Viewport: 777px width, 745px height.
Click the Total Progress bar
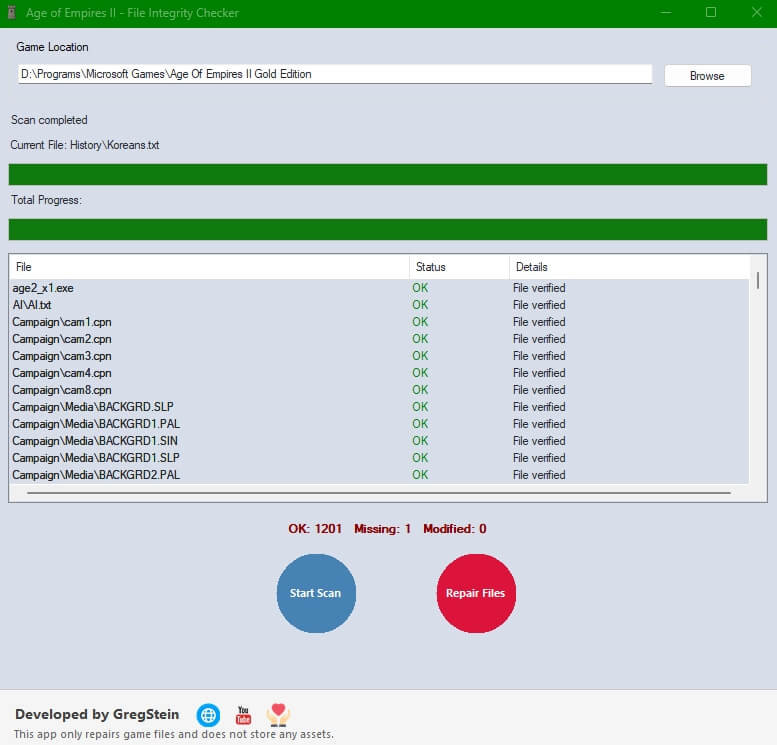tap(388, 230)
